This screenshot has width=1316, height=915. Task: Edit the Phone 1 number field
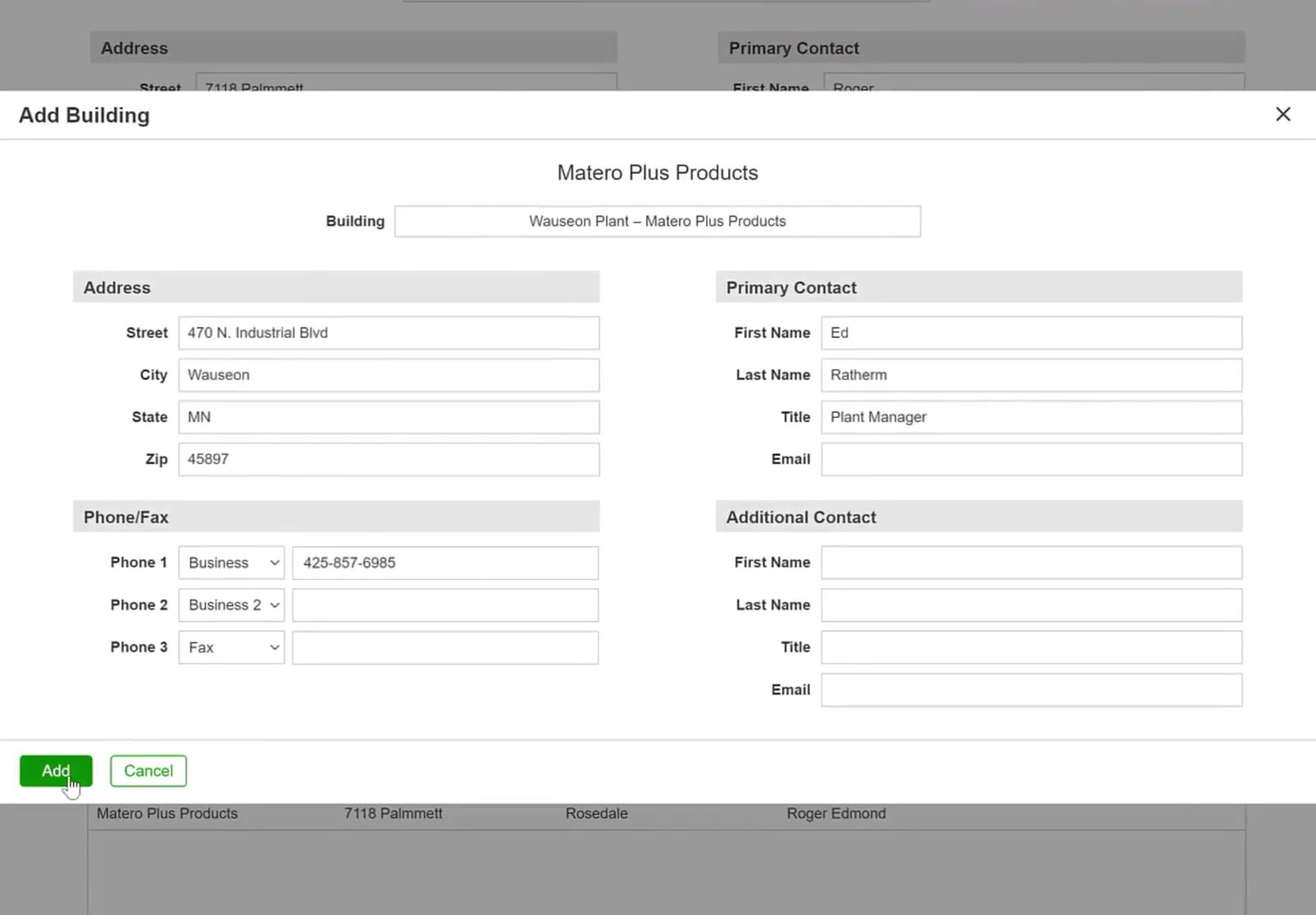(x=445, y=563)
